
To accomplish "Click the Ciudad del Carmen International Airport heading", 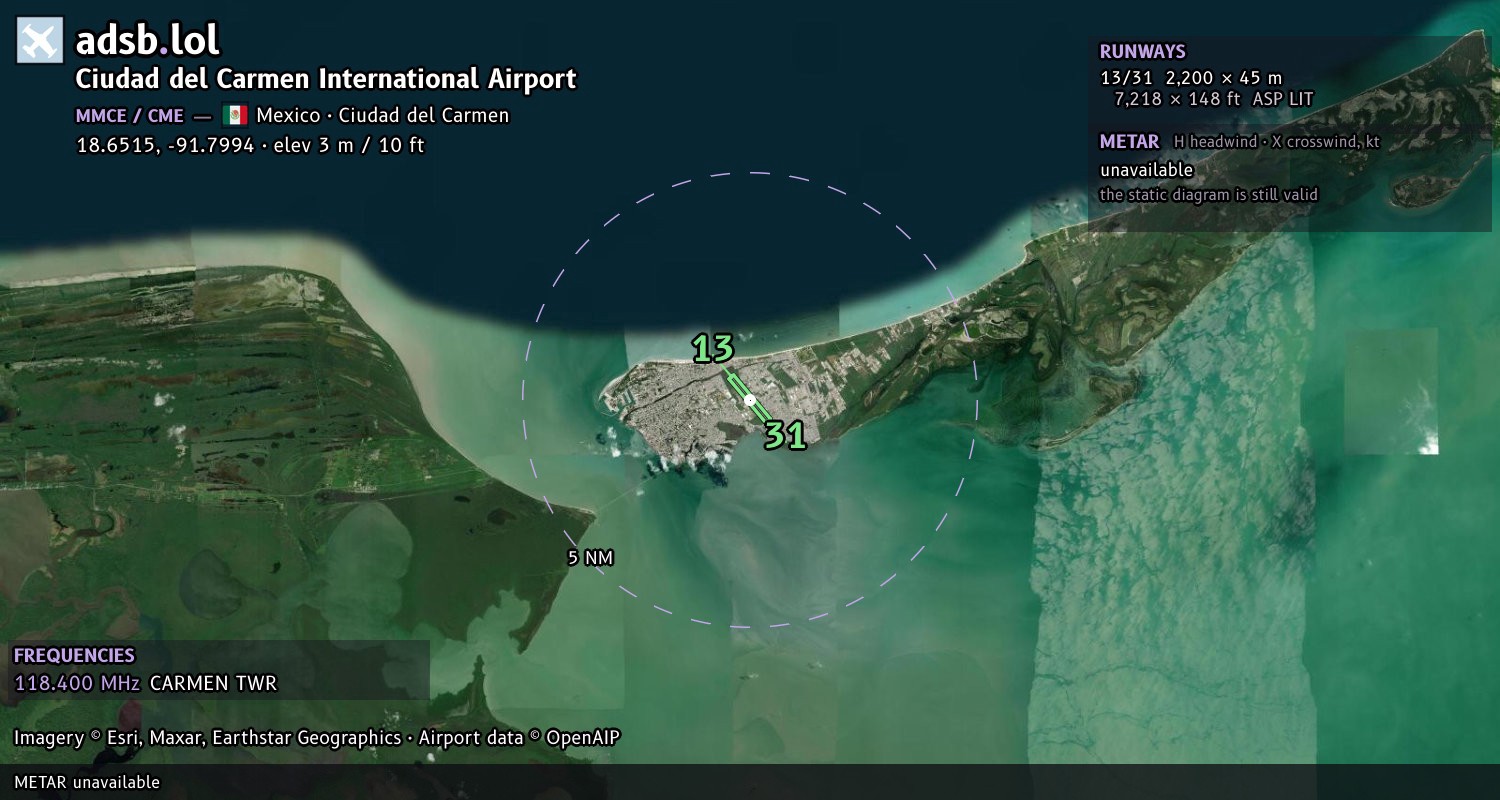I will (x=326, y=79).
